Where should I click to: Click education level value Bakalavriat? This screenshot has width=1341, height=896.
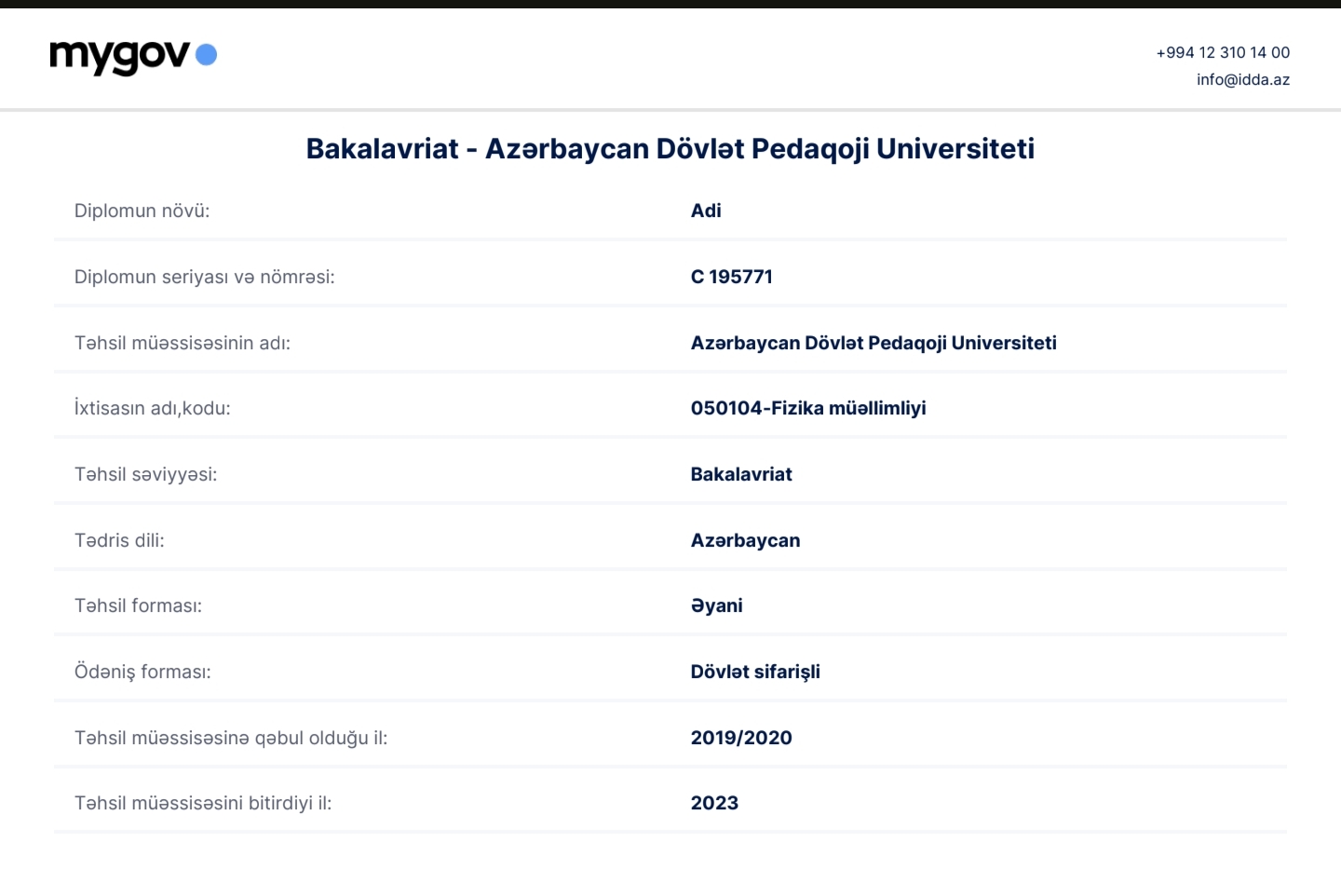pyautogui.click(x=740, y=474)
